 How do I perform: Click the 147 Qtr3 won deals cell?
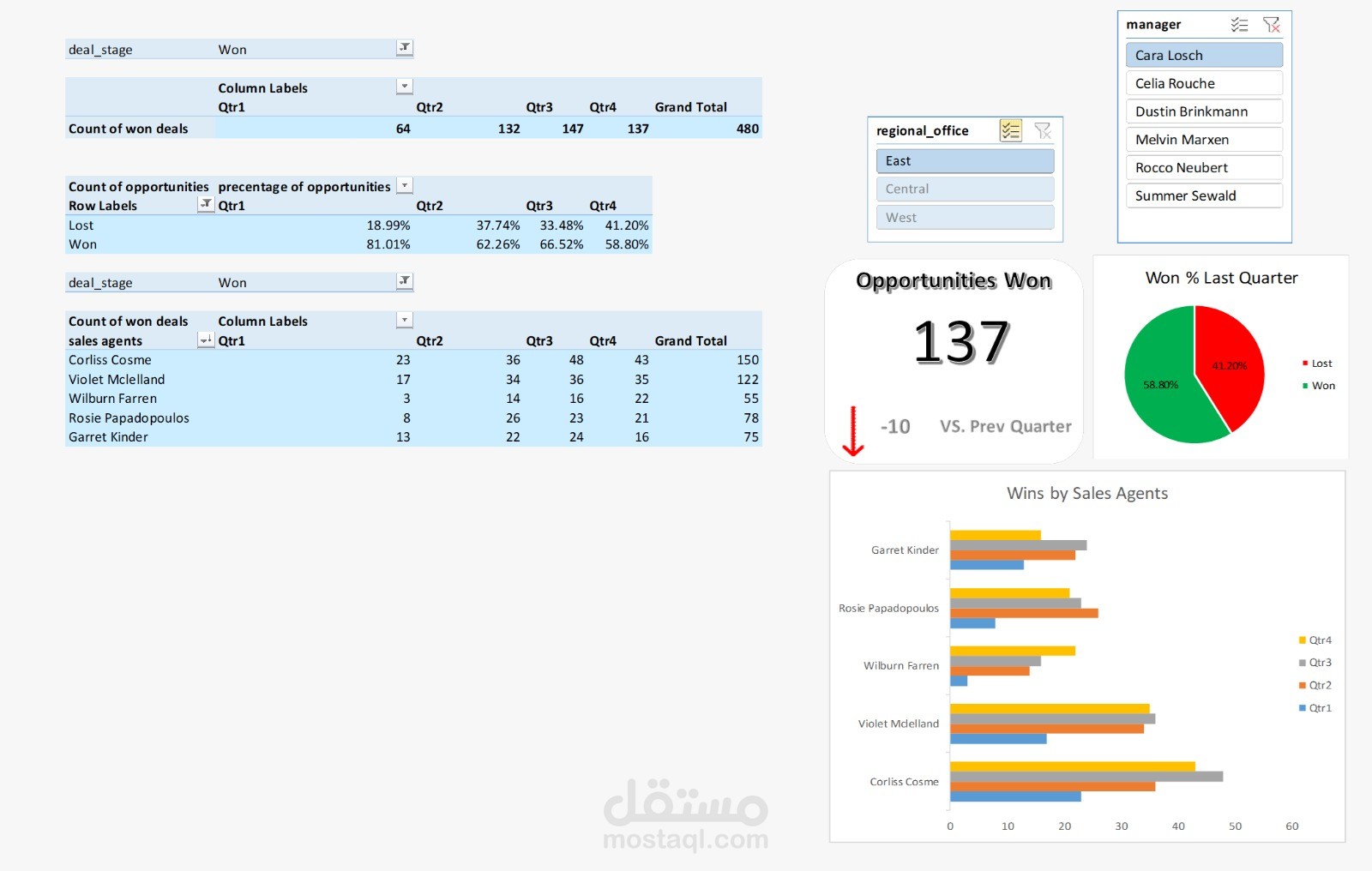click(x=573, y=129)
